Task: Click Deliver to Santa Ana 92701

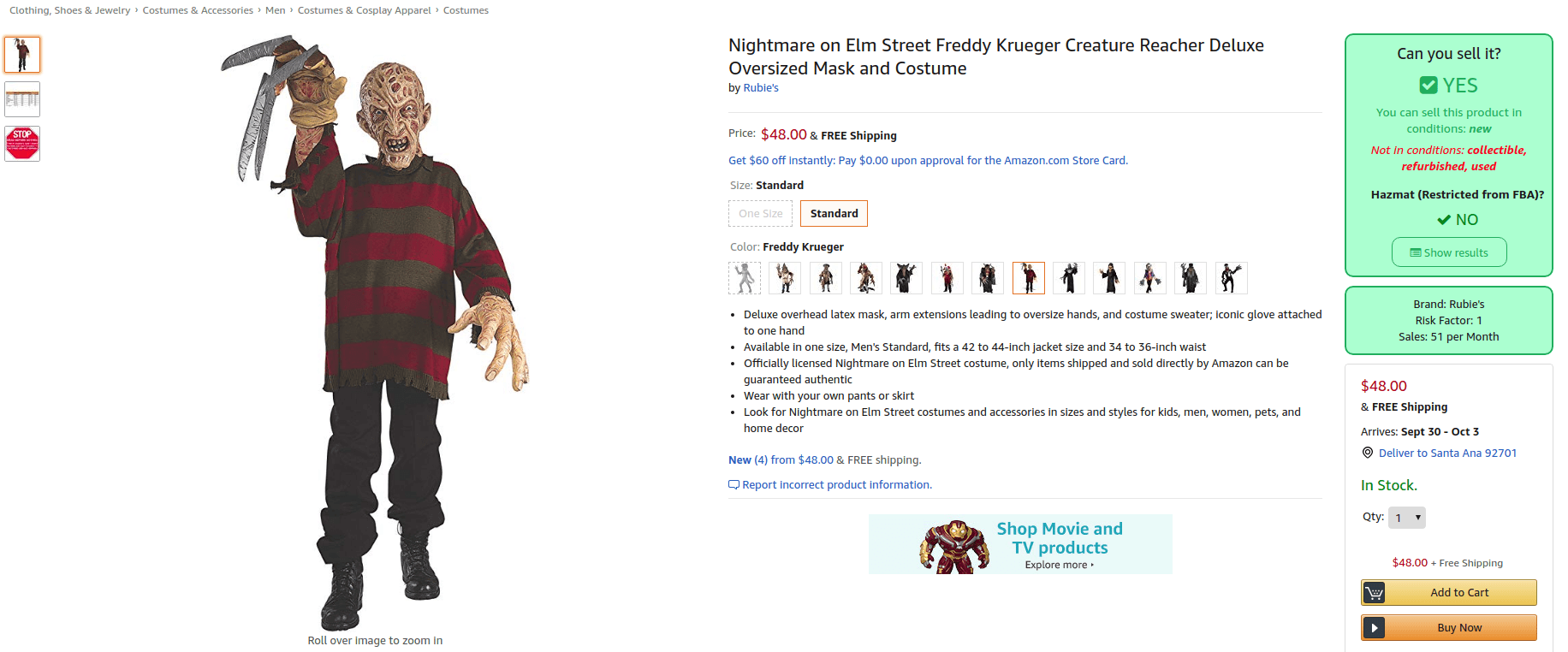Action: point(1447,453)
